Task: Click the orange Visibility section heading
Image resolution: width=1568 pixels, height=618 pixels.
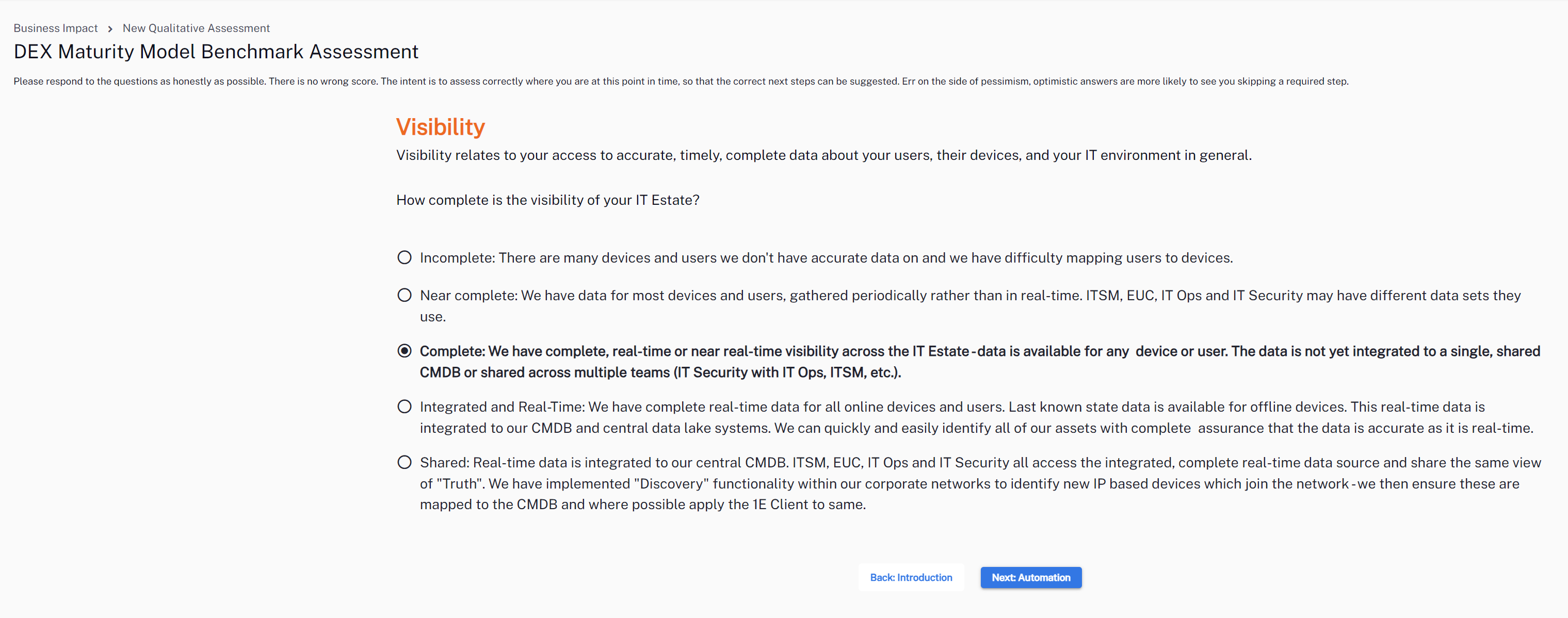Action: [x=440, y=127]
